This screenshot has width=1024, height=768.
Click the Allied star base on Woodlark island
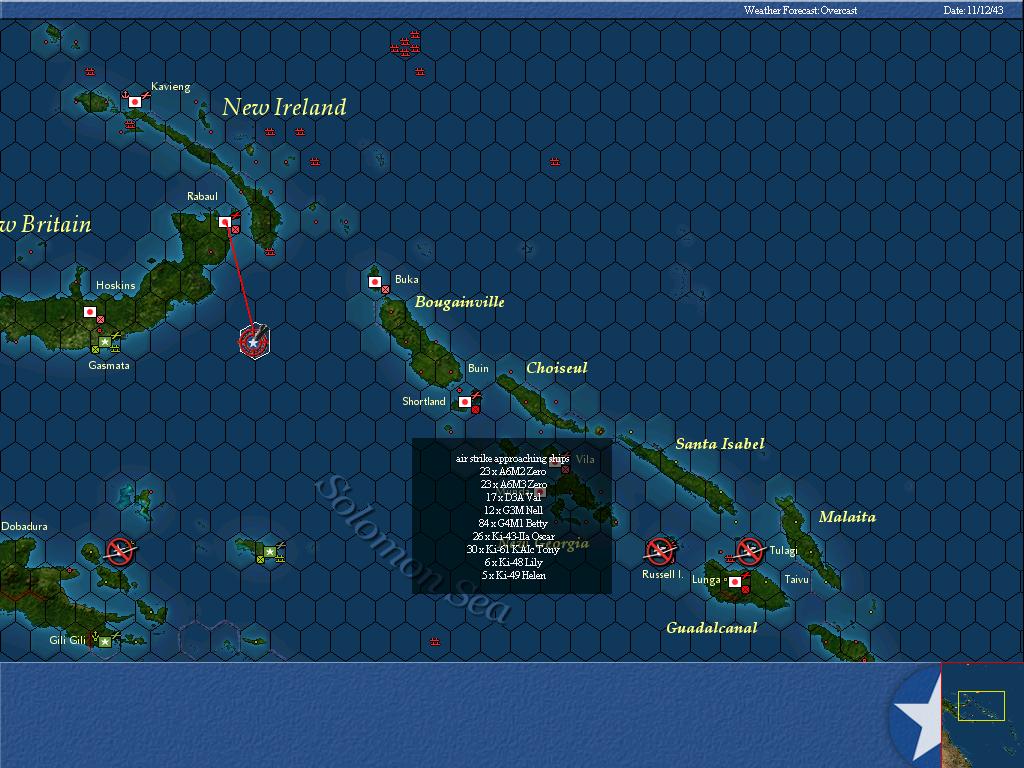click(x=270, y=552)
